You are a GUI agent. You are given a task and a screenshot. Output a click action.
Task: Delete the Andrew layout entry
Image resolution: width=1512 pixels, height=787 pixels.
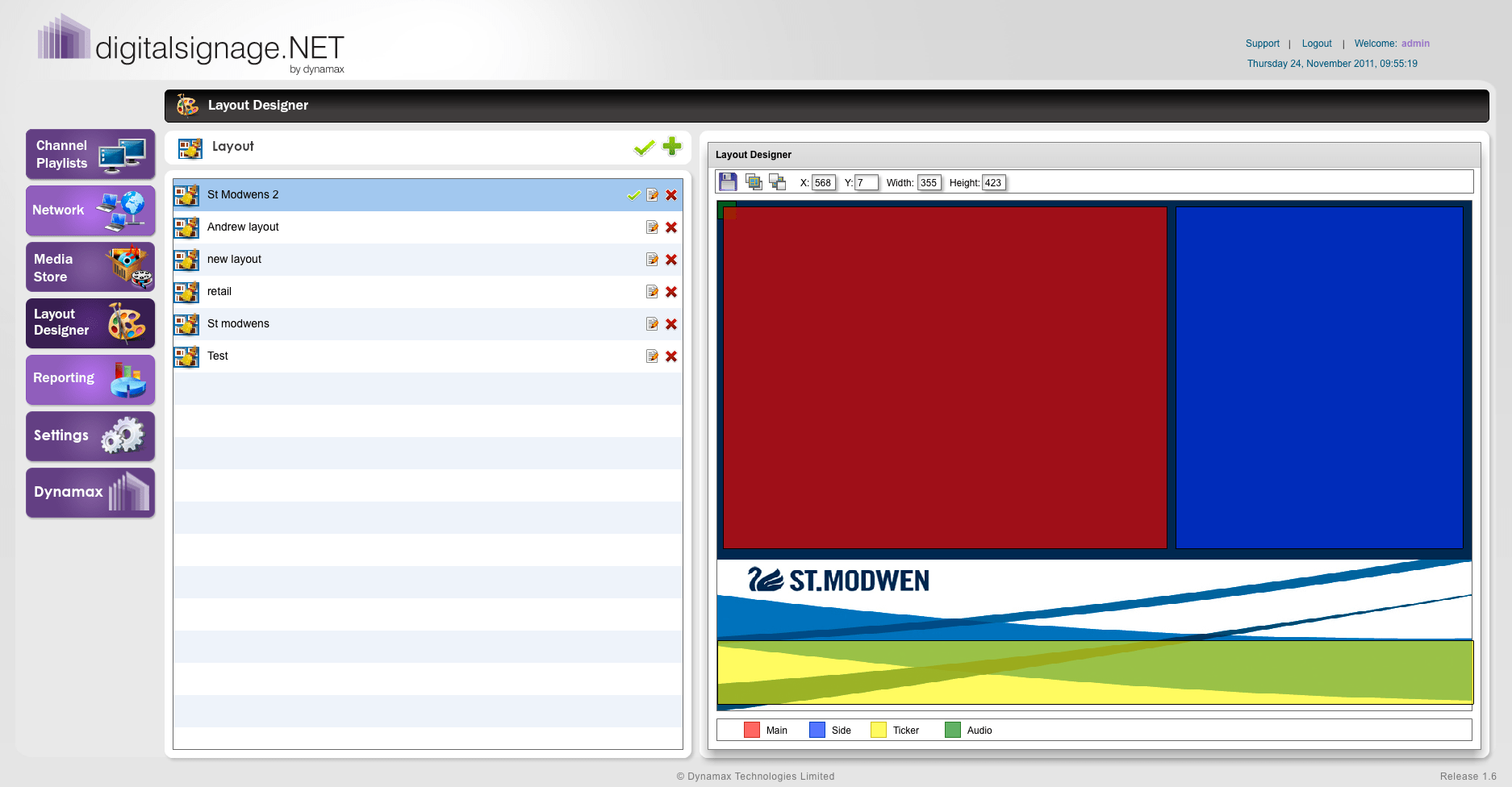pos(671,227)
